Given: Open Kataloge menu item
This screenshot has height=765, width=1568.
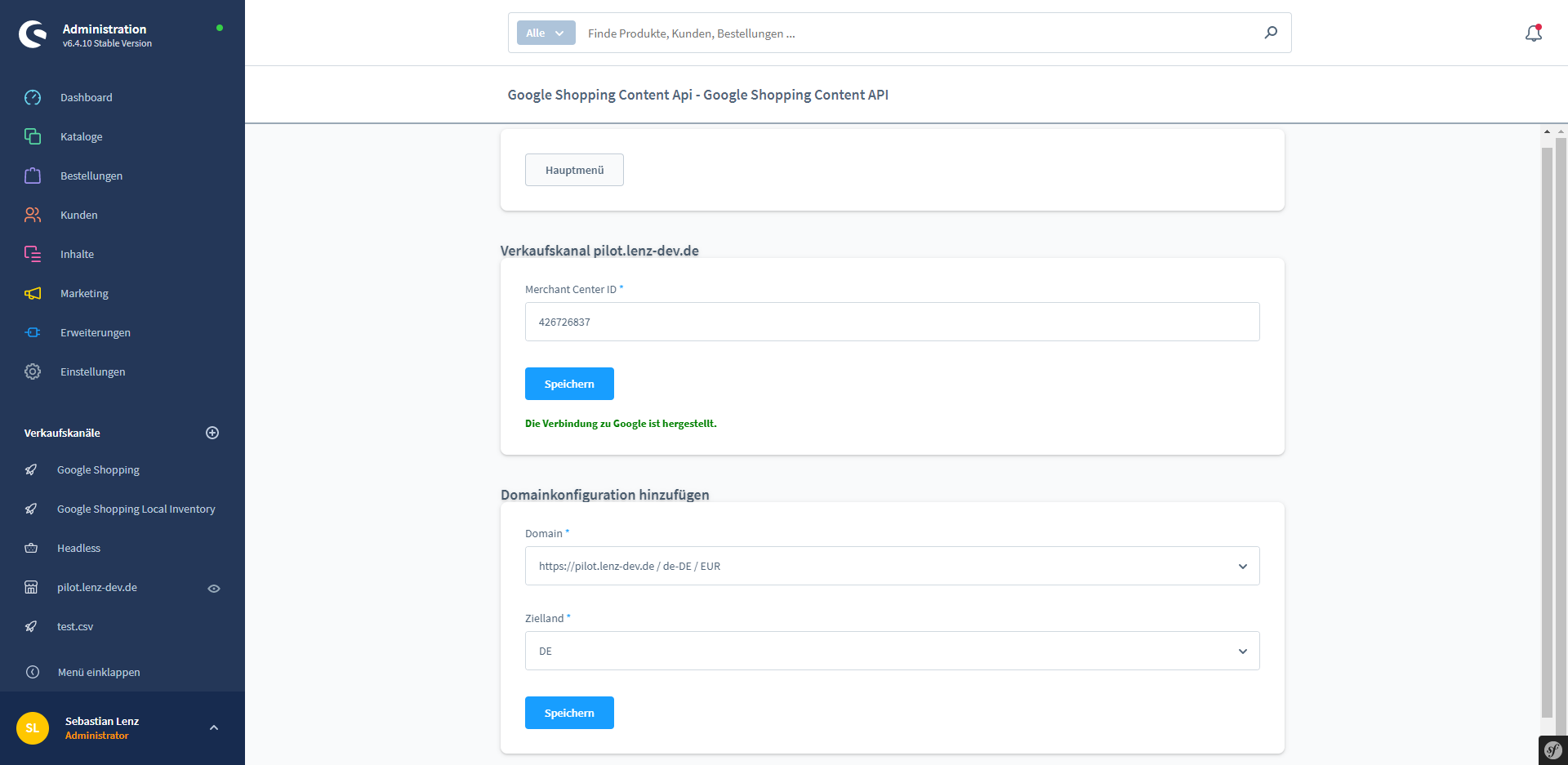Looking at the screenshot, I should point(82,136).
